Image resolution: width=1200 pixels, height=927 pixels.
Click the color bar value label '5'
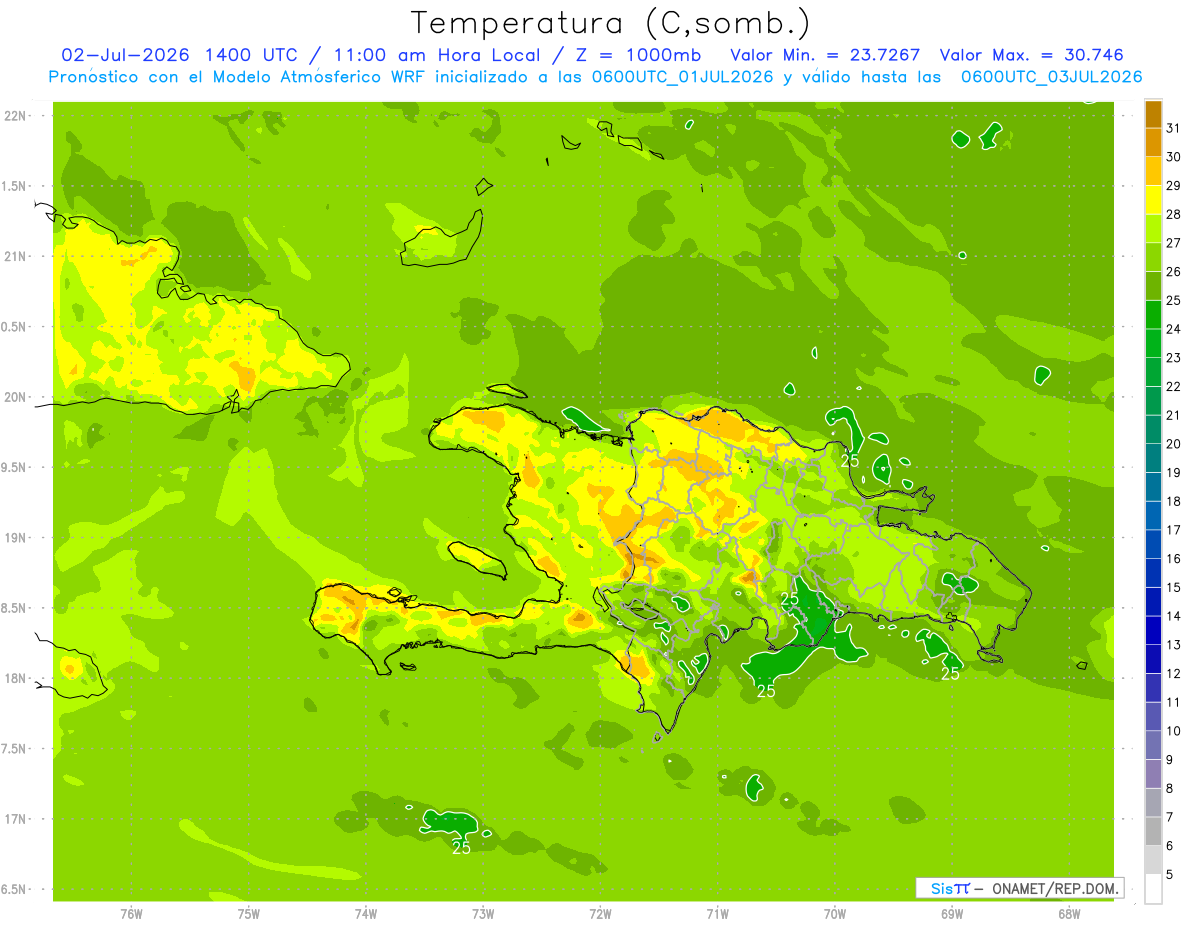tap(1170, 875)
